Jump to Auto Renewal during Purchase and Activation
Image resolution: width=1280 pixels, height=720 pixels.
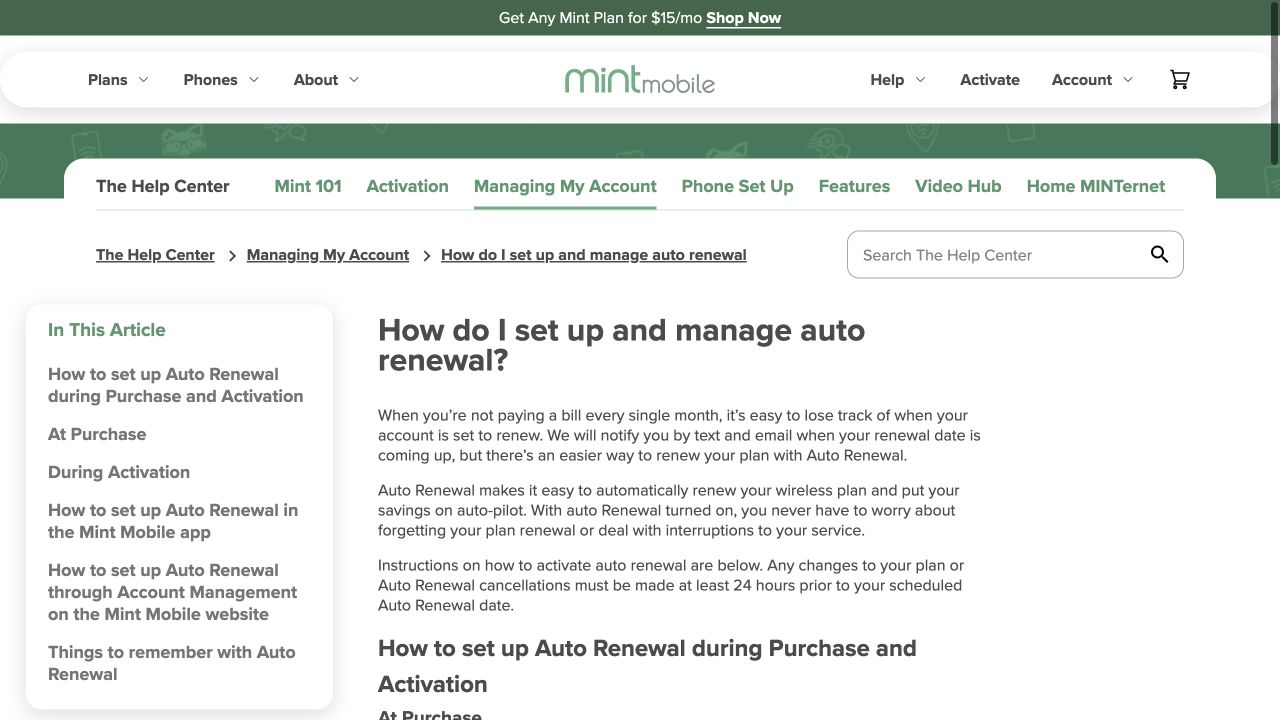coord(176,385)
